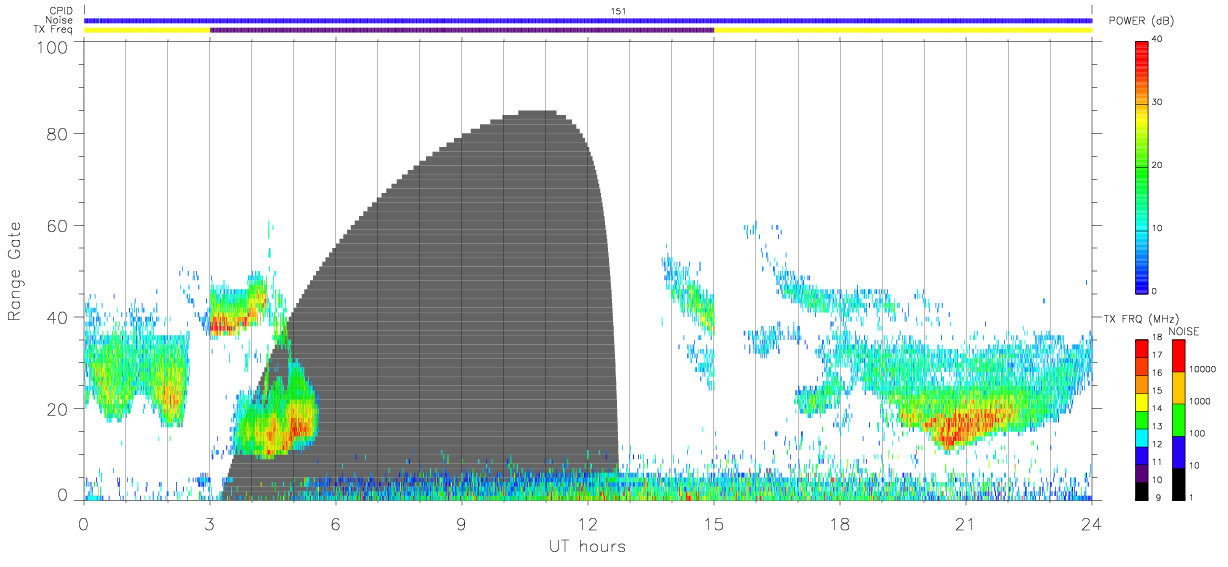The image size is (1228, 567).
Task: Click the CPID value '151'
Action: [x=618, y=11]
